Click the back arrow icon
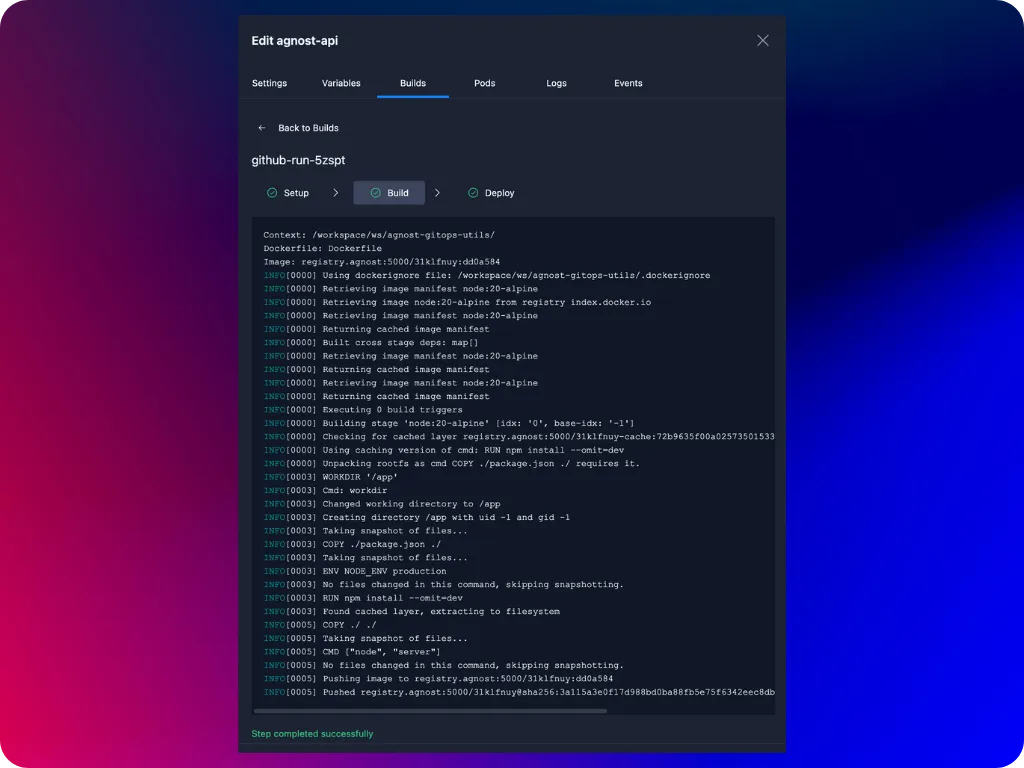1024x768 pixels. click(262, 128)
